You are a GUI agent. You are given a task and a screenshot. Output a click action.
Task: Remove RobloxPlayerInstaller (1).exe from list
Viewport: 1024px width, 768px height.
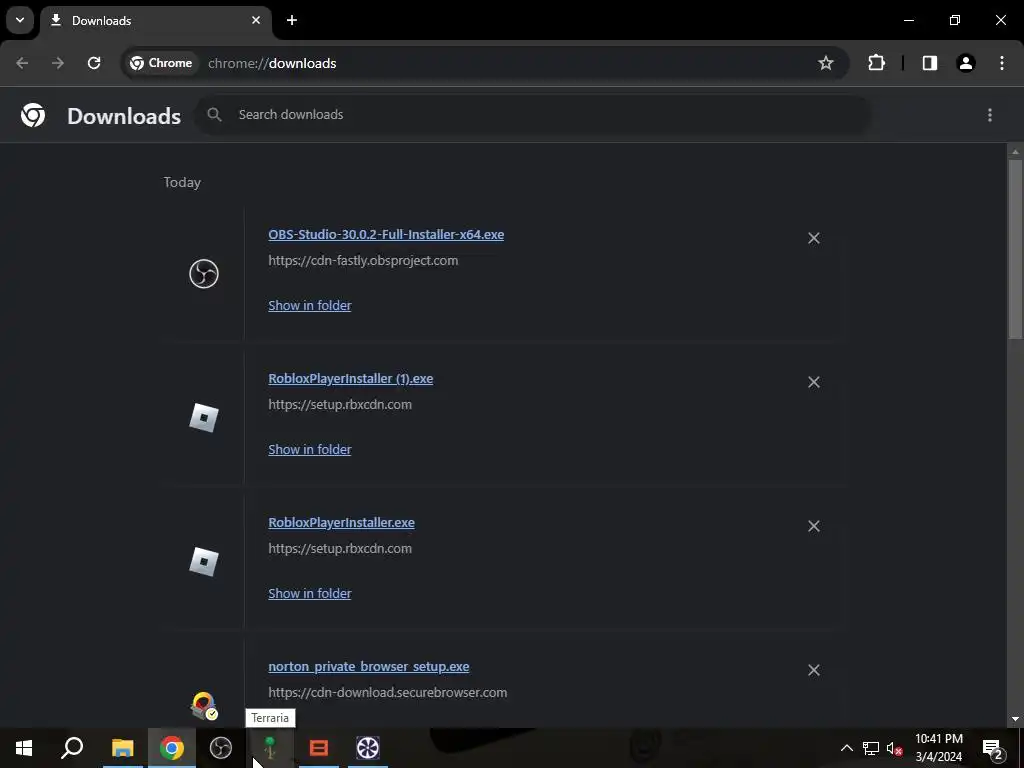tap(814, 382)
